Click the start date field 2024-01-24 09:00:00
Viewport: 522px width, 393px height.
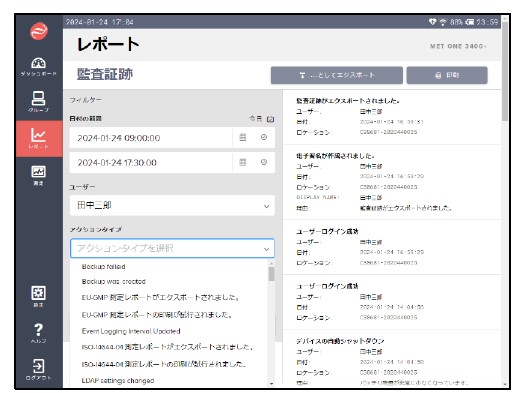point(151,138)
